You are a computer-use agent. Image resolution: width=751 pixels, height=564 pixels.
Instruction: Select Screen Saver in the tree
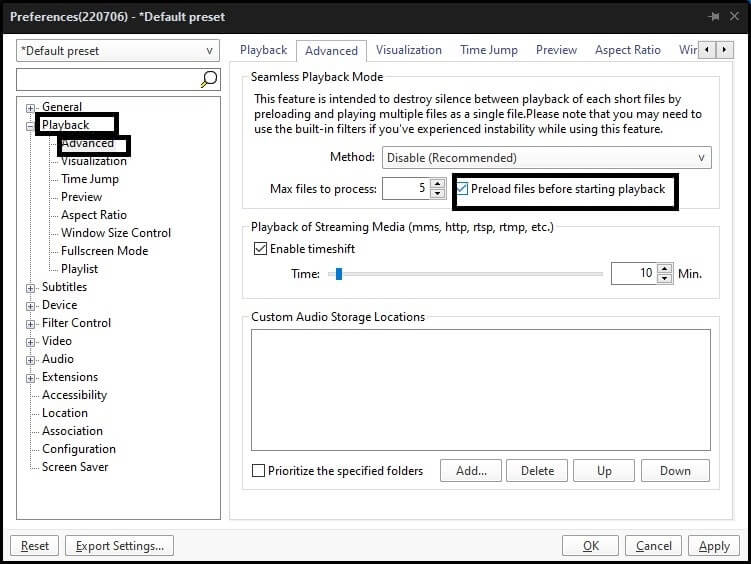click(75, 467)
